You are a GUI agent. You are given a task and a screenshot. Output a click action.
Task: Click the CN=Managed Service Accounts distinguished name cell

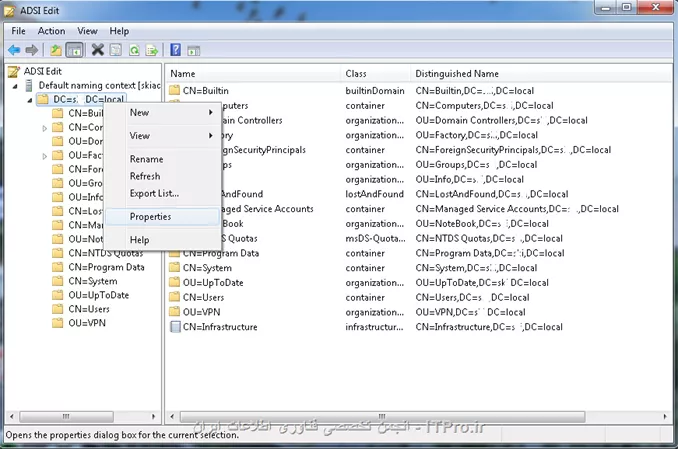517,209
